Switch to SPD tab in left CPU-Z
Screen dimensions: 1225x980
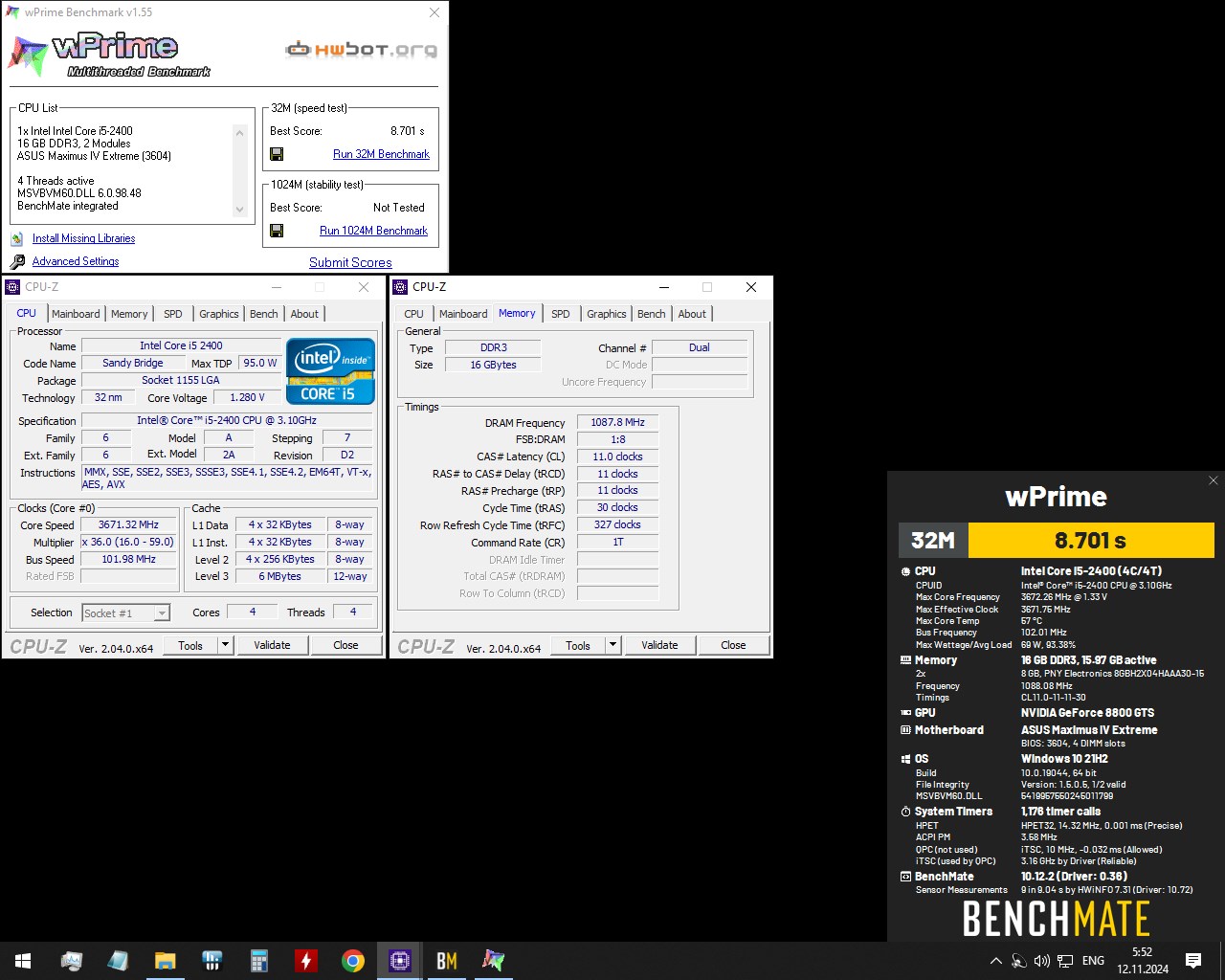click(173, 314)
